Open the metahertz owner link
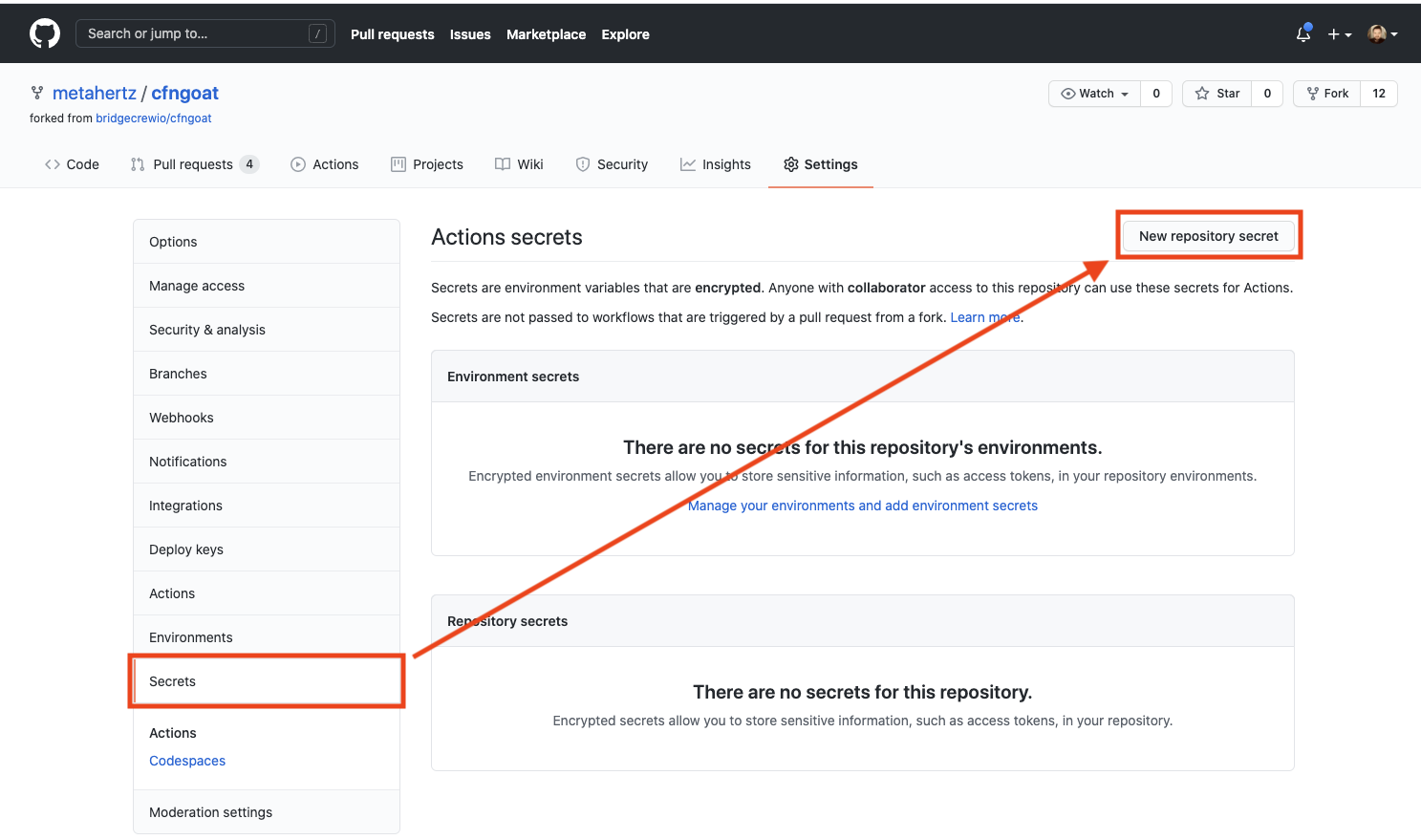 click(95, 93)
